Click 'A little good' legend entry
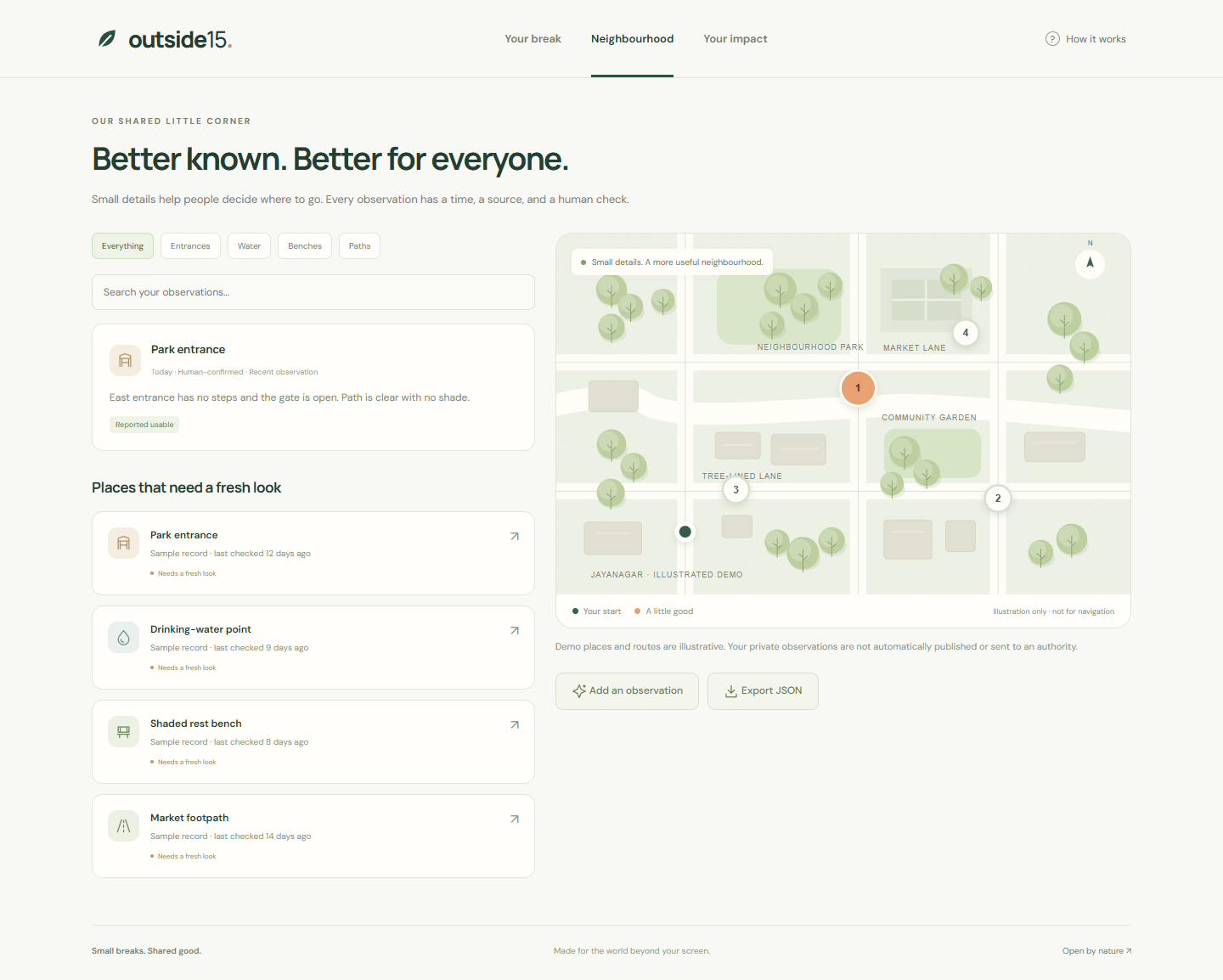 [x=663, y=611]
